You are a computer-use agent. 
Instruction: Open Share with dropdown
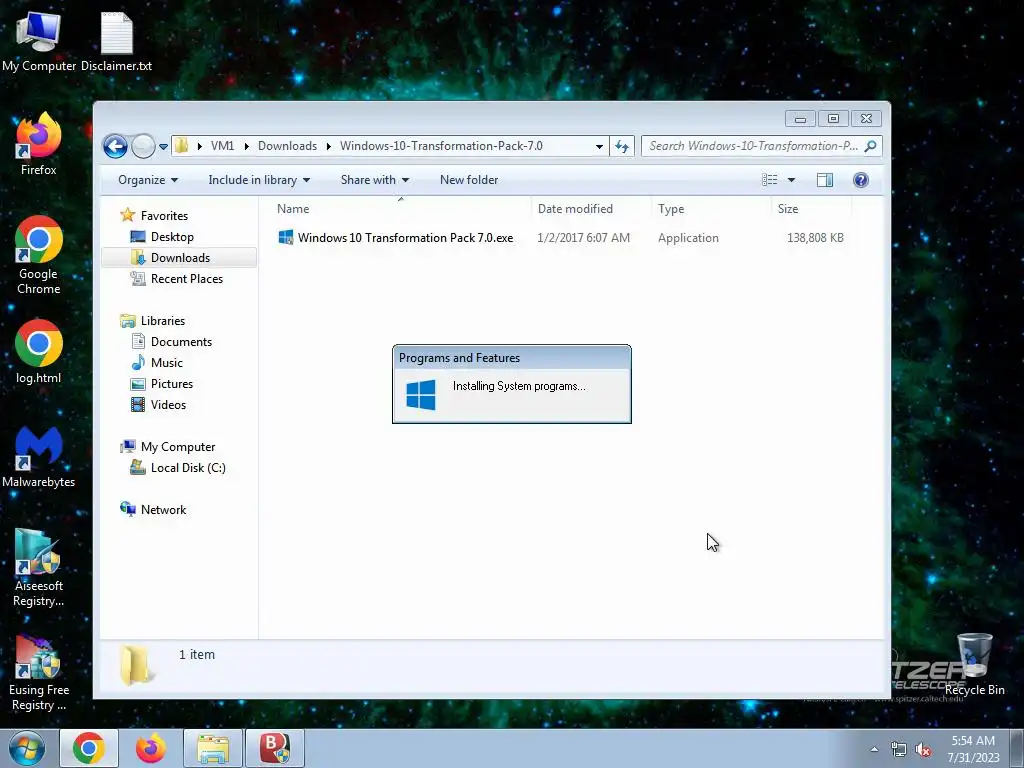point(374,180)
